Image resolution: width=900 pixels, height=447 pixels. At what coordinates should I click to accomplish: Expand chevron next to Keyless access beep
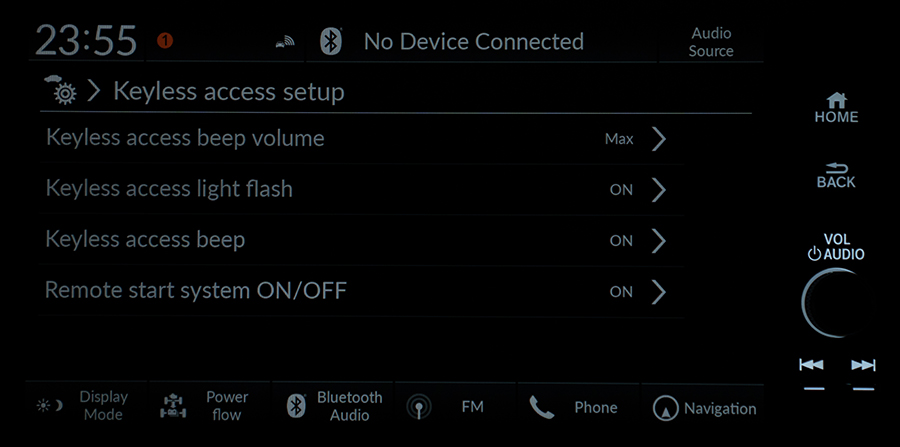point(659,240)
